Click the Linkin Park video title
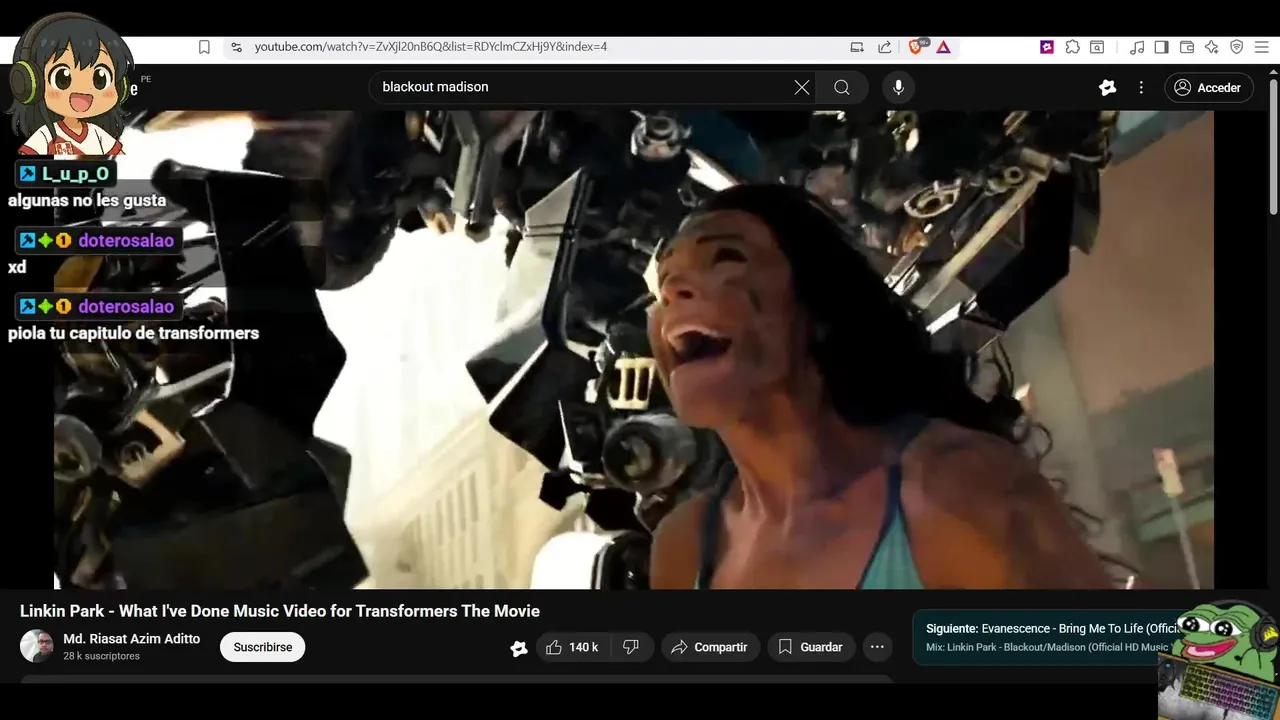 [280, 611]
